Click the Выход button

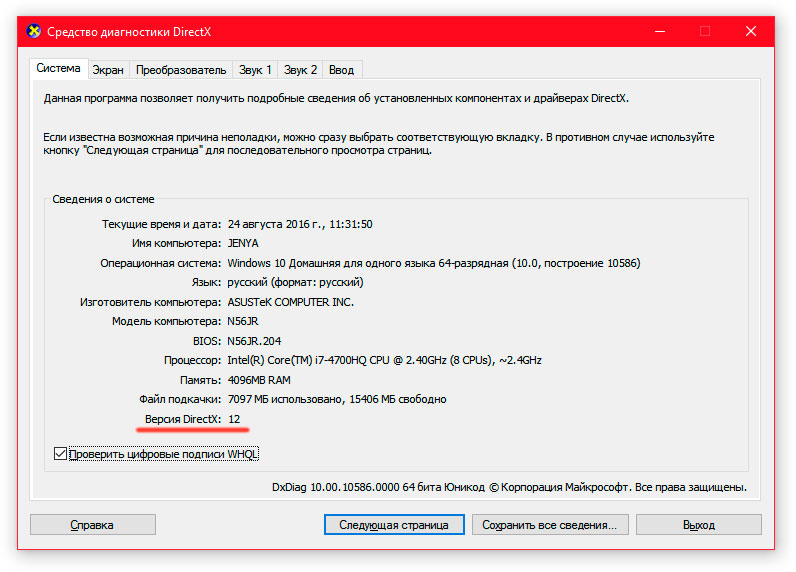[x=699, y=524]
